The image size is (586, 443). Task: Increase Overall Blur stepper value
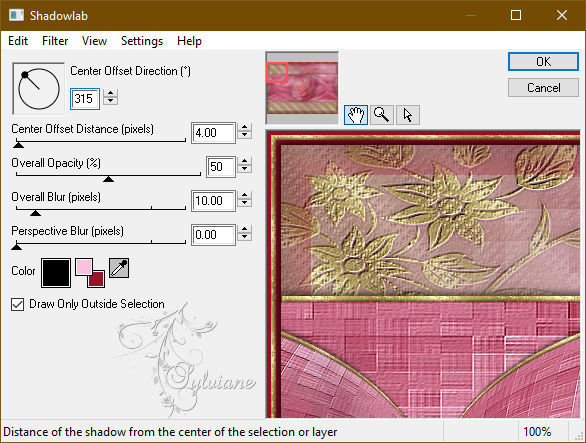pyautogui.click(x=244, y=196)
